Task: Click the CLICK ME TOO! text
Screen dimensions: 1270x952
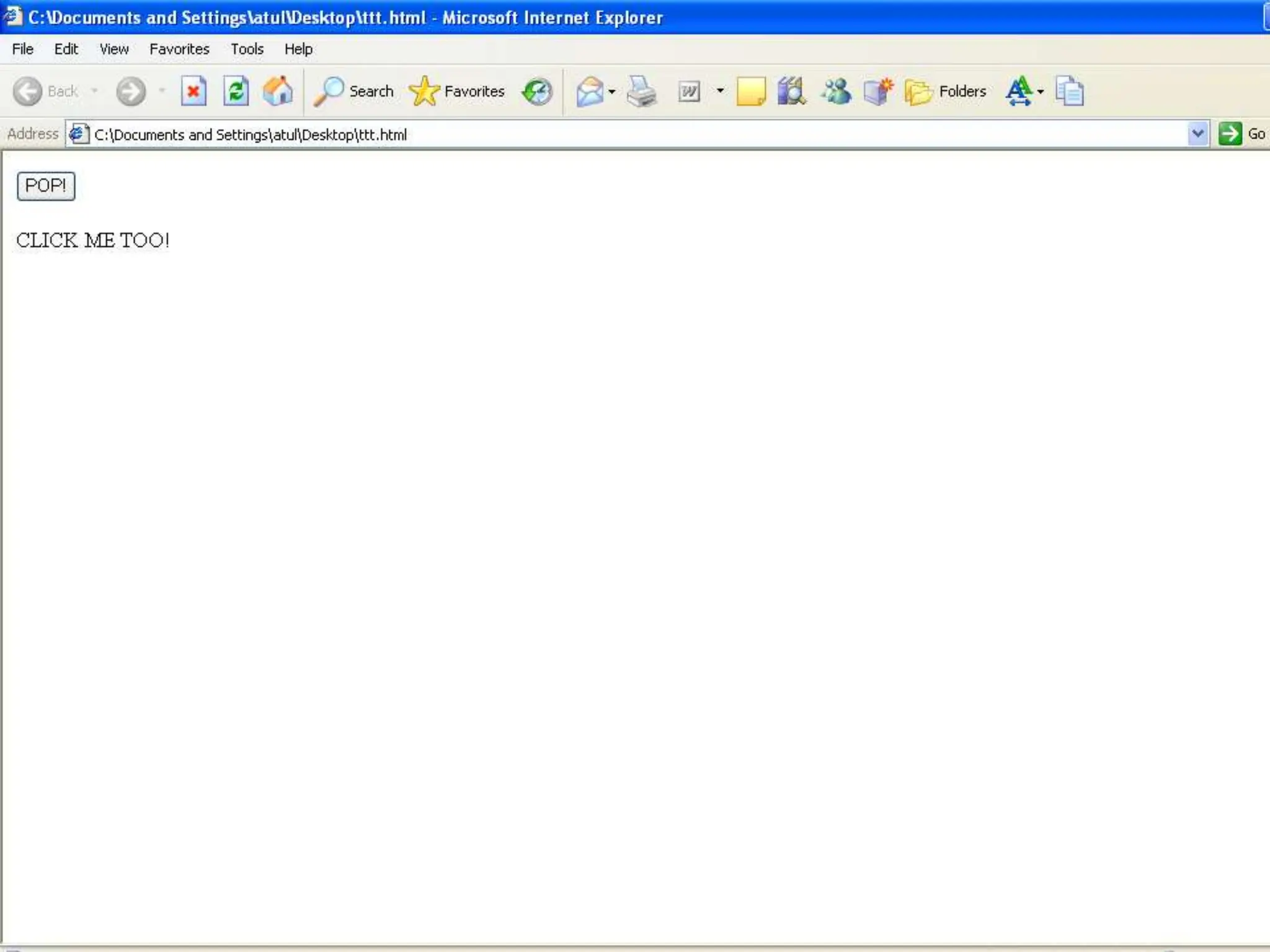Action: point(92,240)
